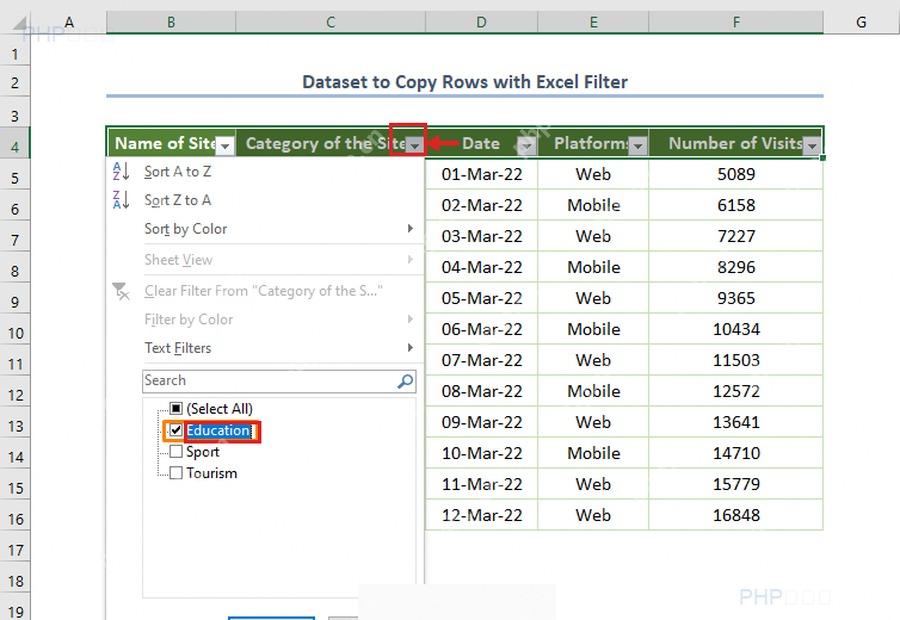Click the Sort A to Z icon
This screenshot has width=900, height=620.
pos(121,171)
